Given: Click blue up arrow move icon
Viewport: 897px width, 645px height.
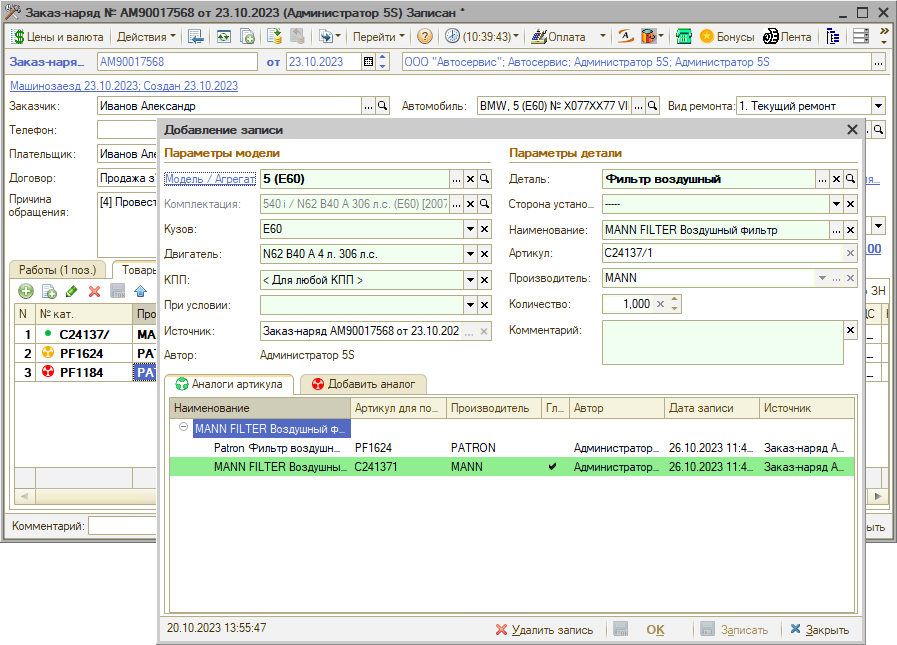Looking at the screenshot, I should point(141,291).
